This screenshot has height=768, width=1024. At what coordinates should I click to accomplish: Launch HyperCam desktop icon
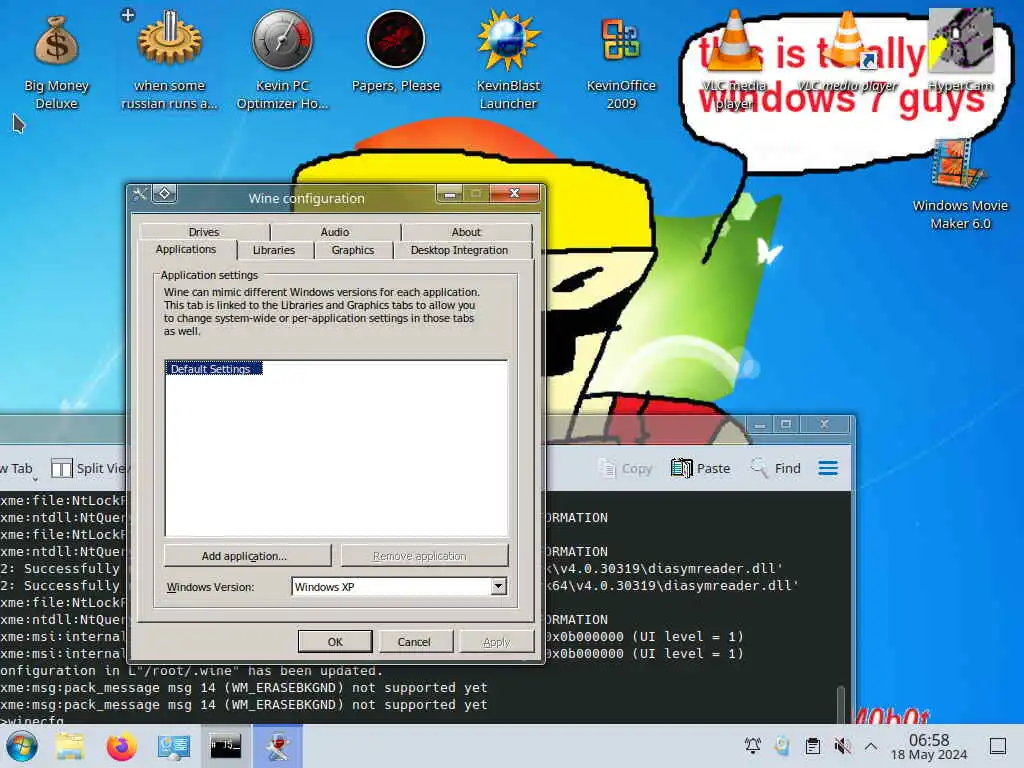(961, 51)
